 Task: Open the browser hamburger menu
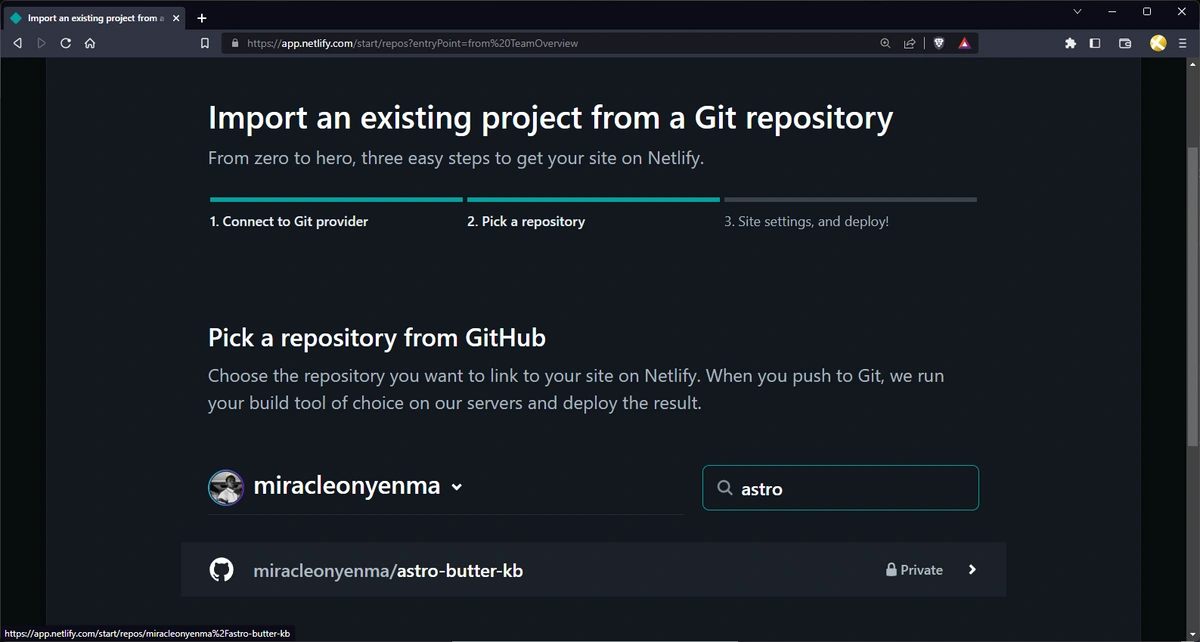(x=1182, y=43)
